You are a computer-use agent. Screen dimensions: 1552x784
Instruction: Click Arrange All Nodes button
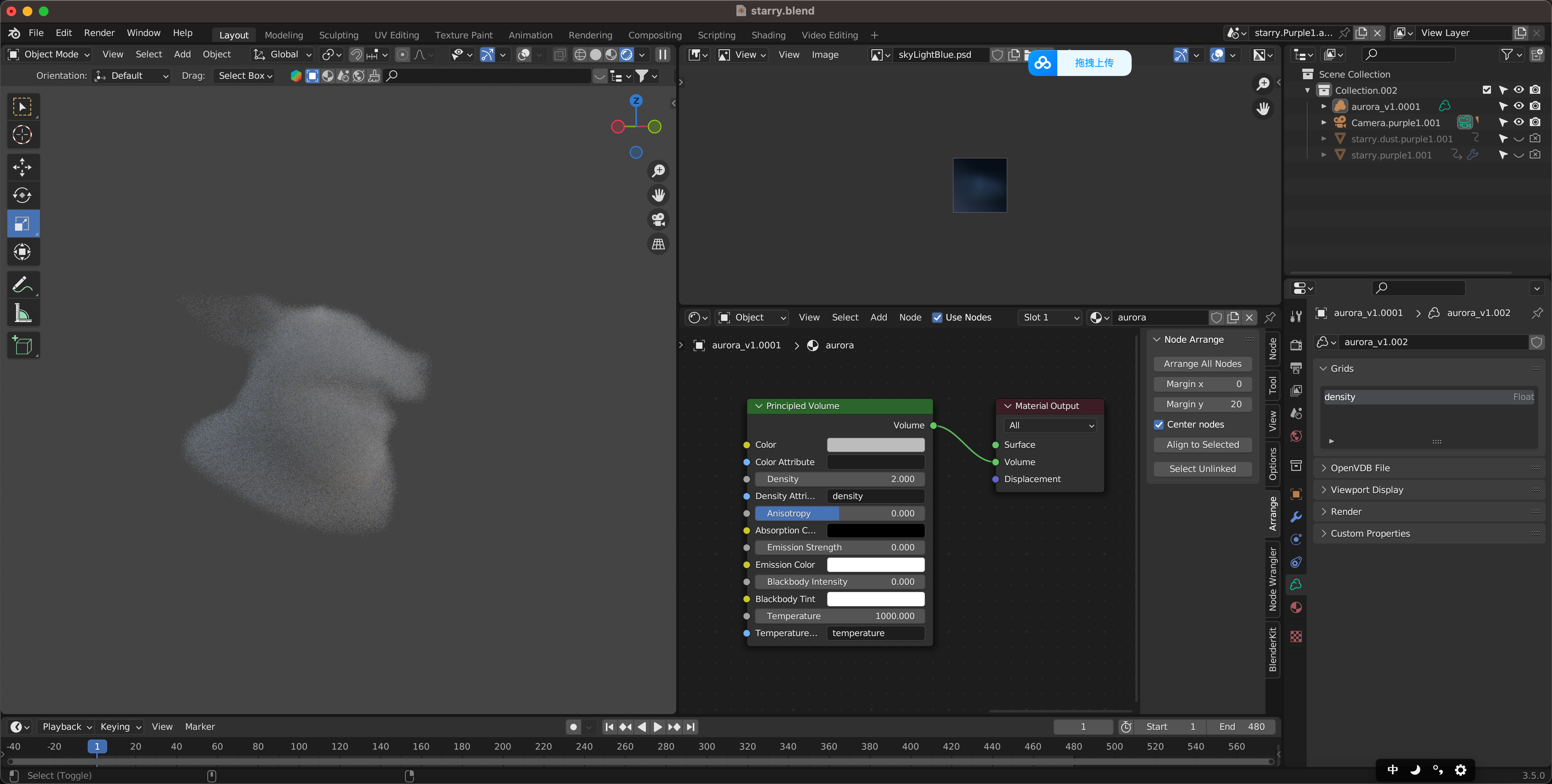pos(1202,364)
